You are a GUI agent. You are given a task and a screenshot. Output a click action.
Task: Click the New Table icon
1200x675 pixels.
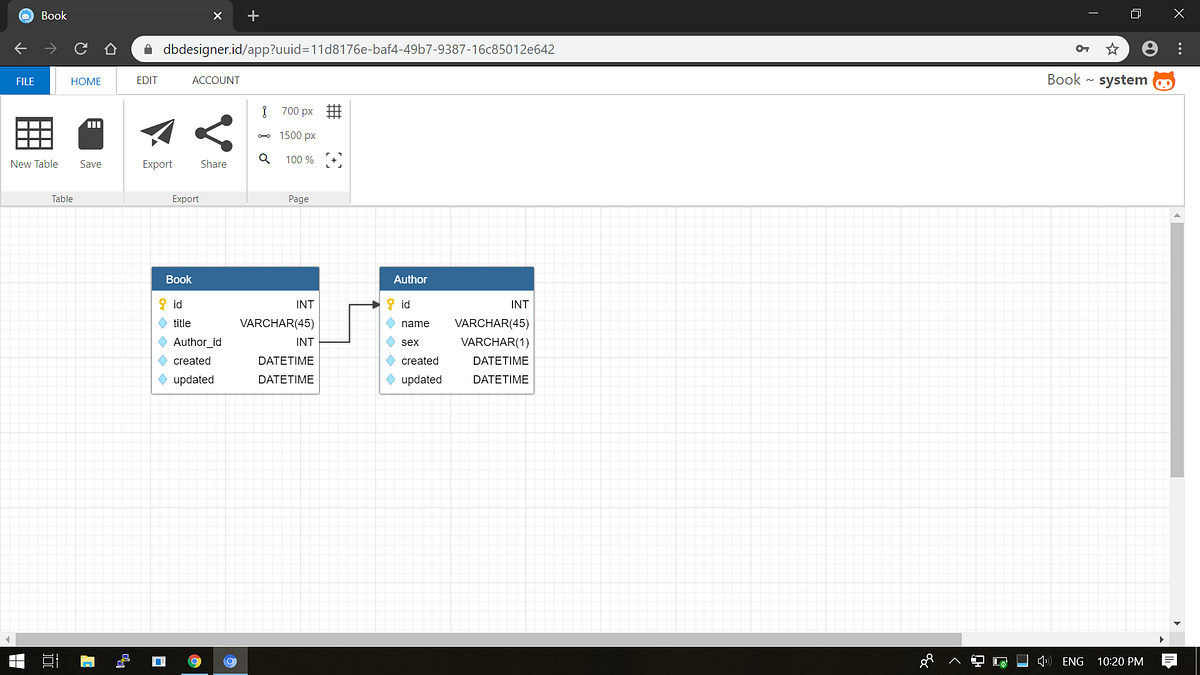34,134
